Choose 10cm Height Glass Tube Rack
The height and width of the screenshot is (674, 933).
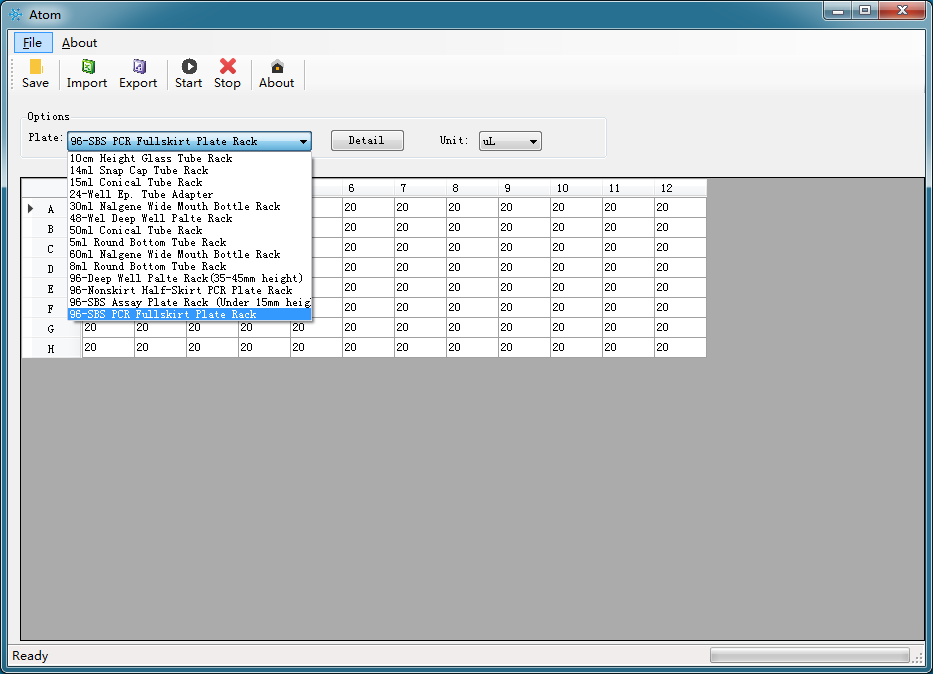tap(151, 159)
